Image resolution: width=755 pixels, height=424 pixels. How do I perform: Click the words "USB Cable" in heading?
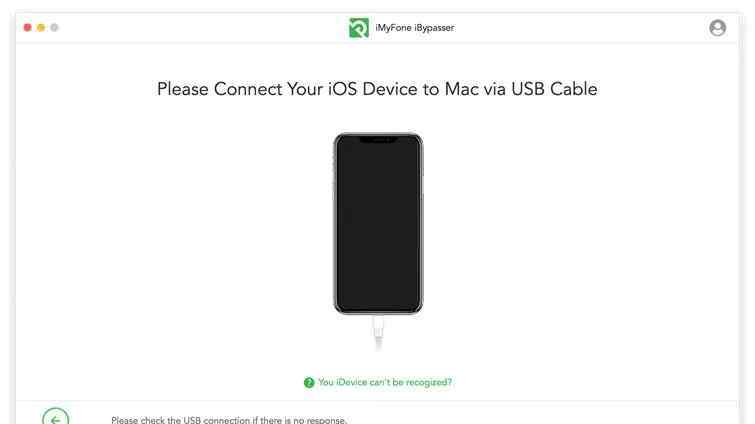click(x=554, y=89)
